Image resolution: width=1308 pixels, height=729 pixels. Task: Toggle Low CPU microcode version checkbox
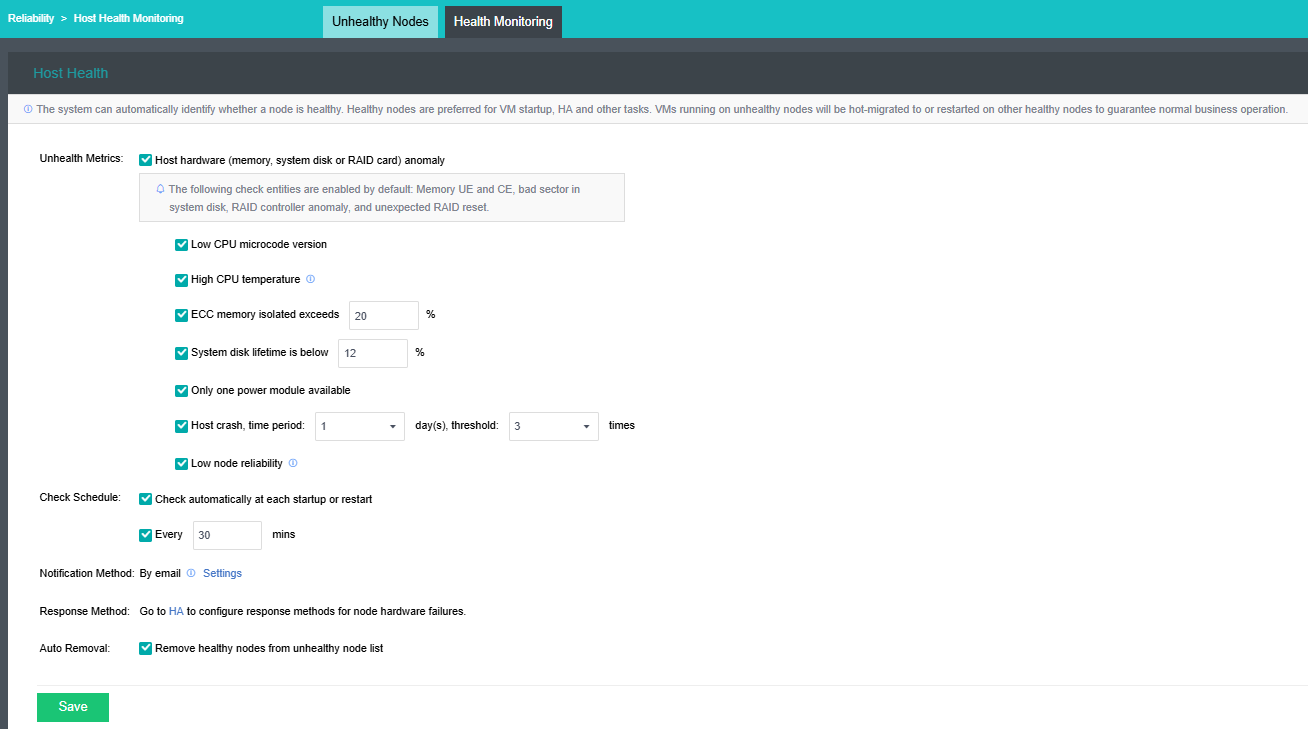pos(181,245)
